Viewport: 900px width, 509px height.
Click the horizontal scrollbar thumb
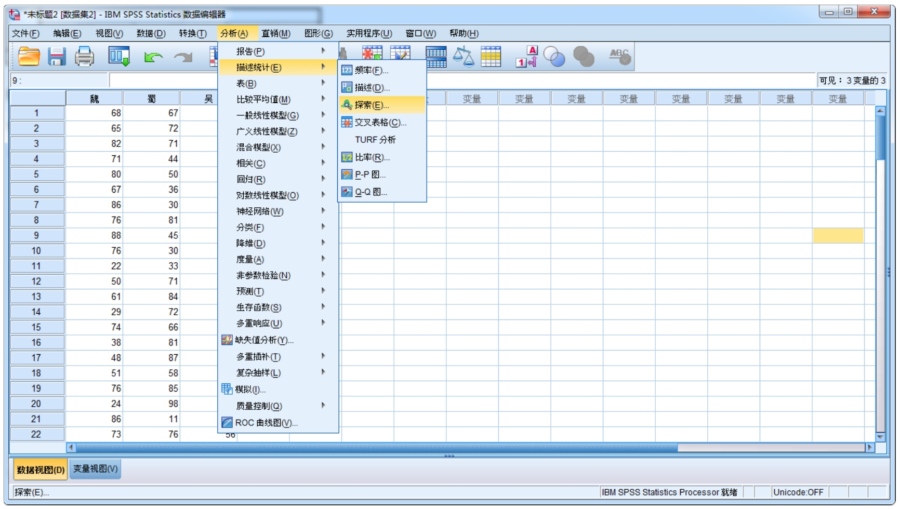(376, 448)
